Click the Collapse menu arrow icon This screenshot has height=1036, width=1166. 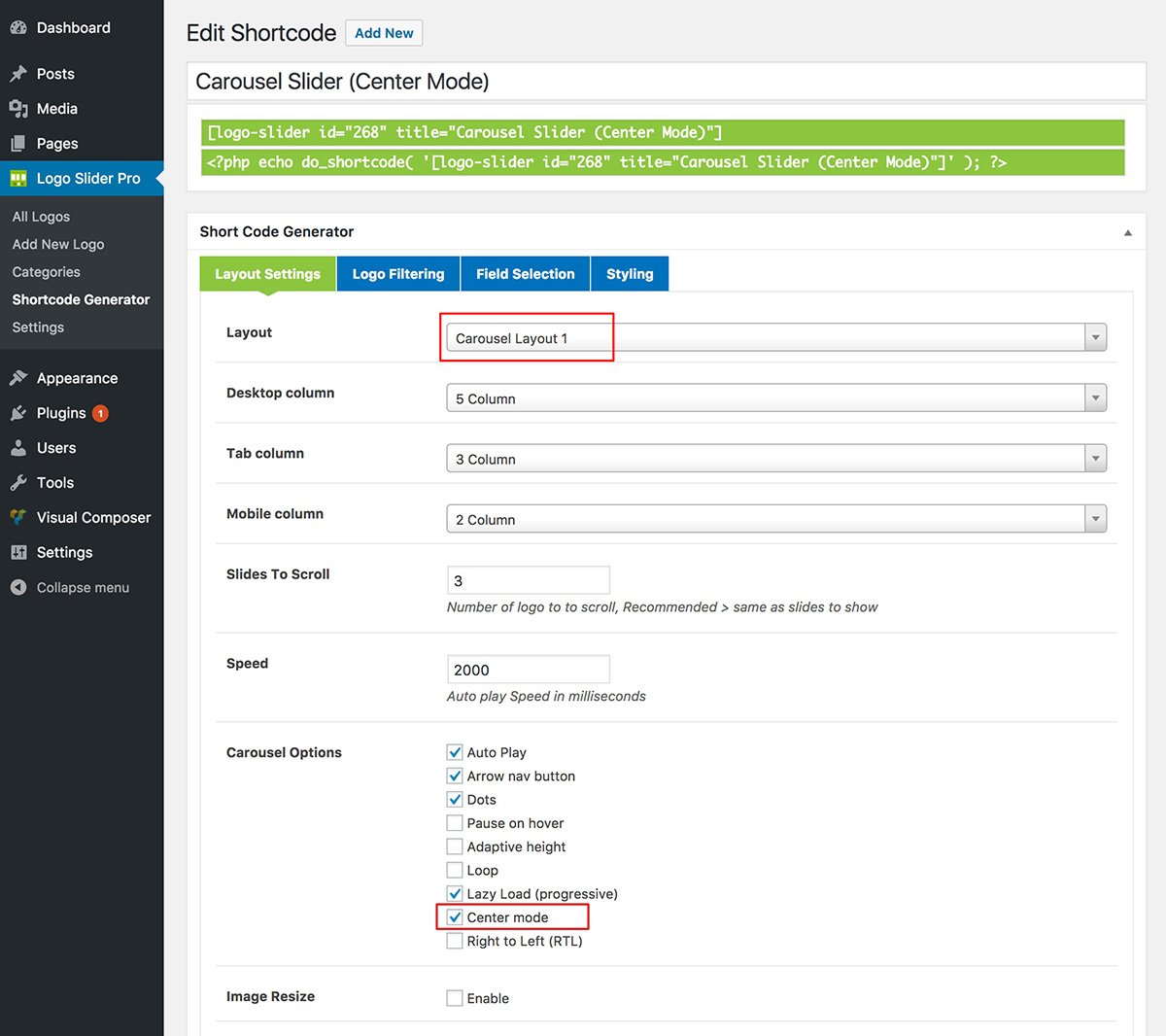[17, 587]
